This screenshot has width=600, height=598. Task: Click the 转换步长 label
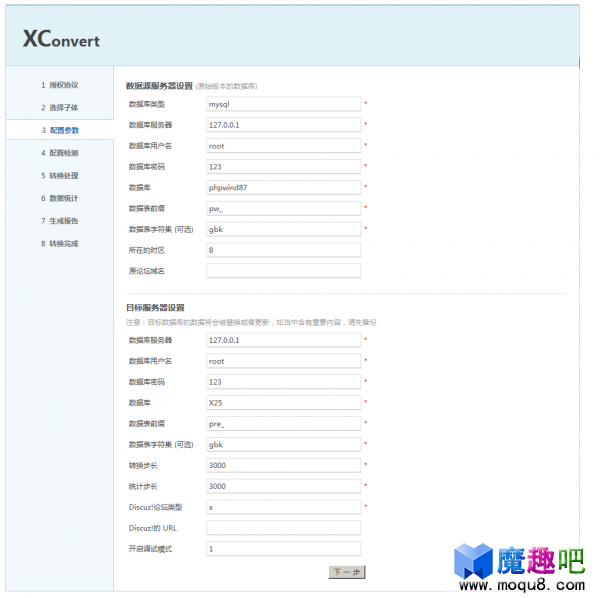[143, 465]
